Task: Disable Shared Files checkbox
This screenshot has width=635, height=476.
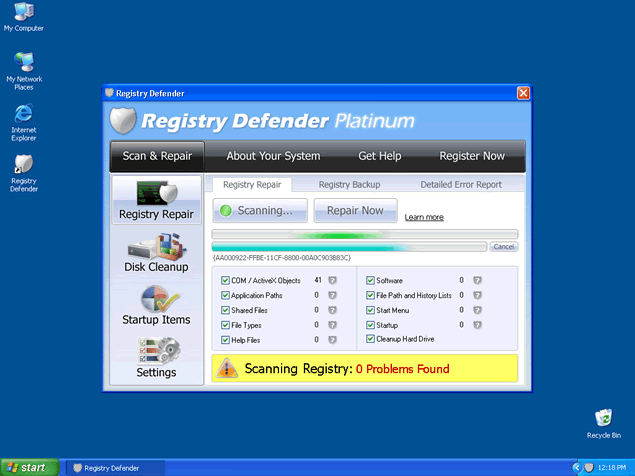Action: point(225,310)
